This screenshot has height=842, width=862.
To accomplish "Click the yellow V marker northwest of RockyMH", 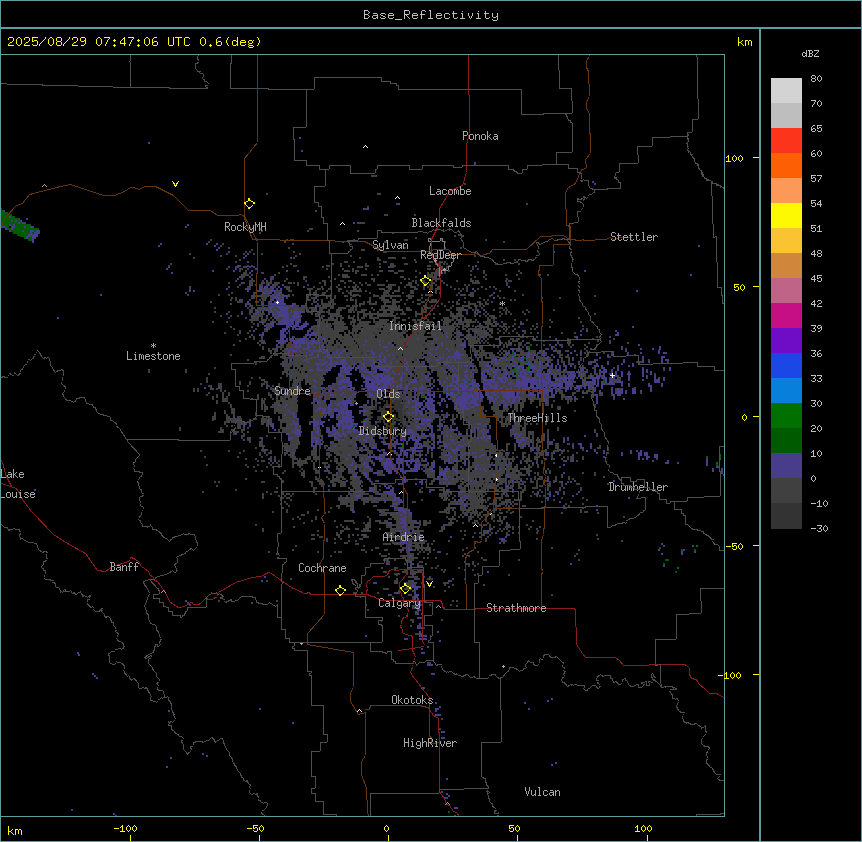I will coord(175,184).
